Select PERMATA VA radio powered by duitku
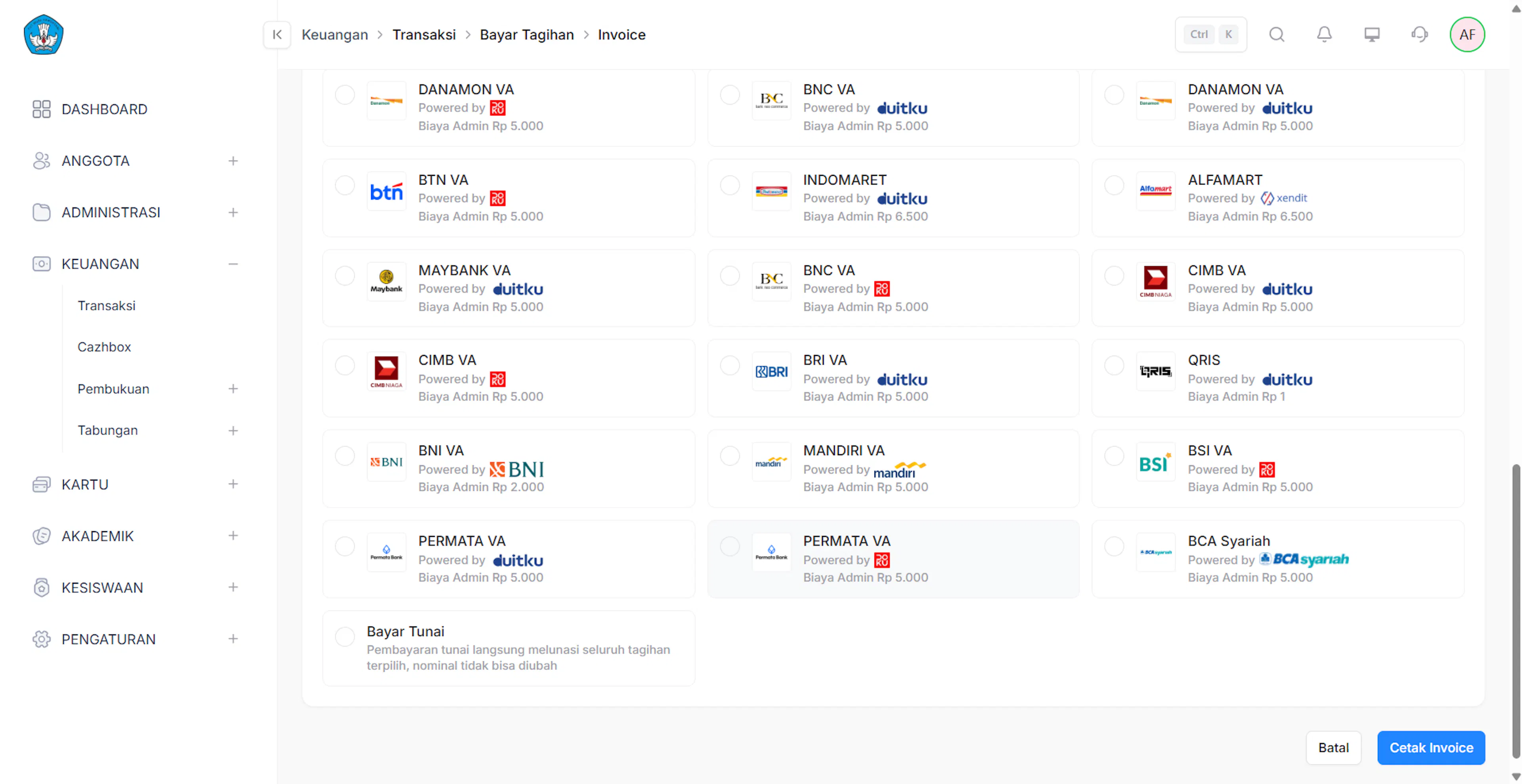 pyautogui.click(x=345, y=546)
